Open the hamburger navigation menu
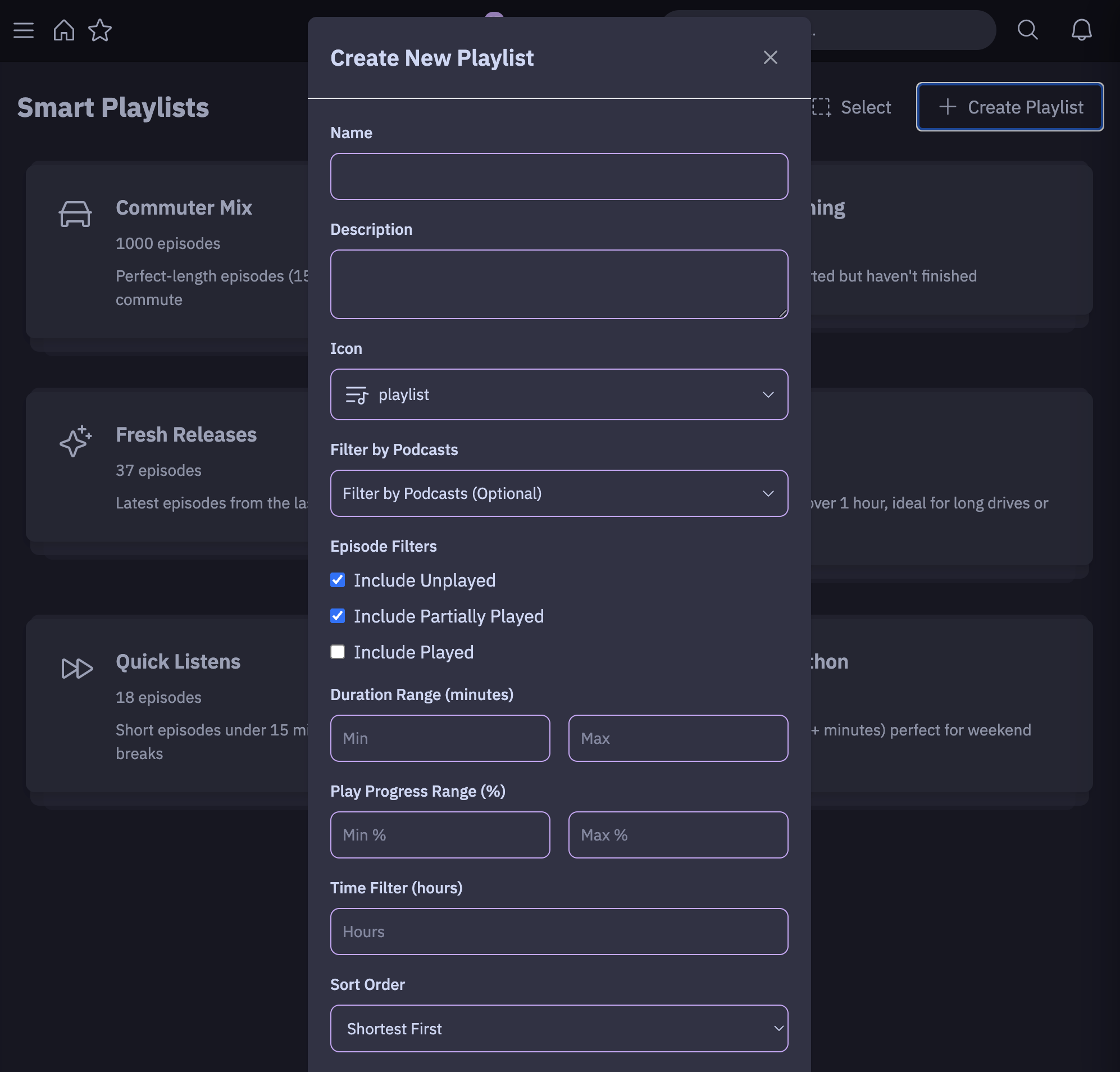The image size is (1120, 1072). pos(24,30)
